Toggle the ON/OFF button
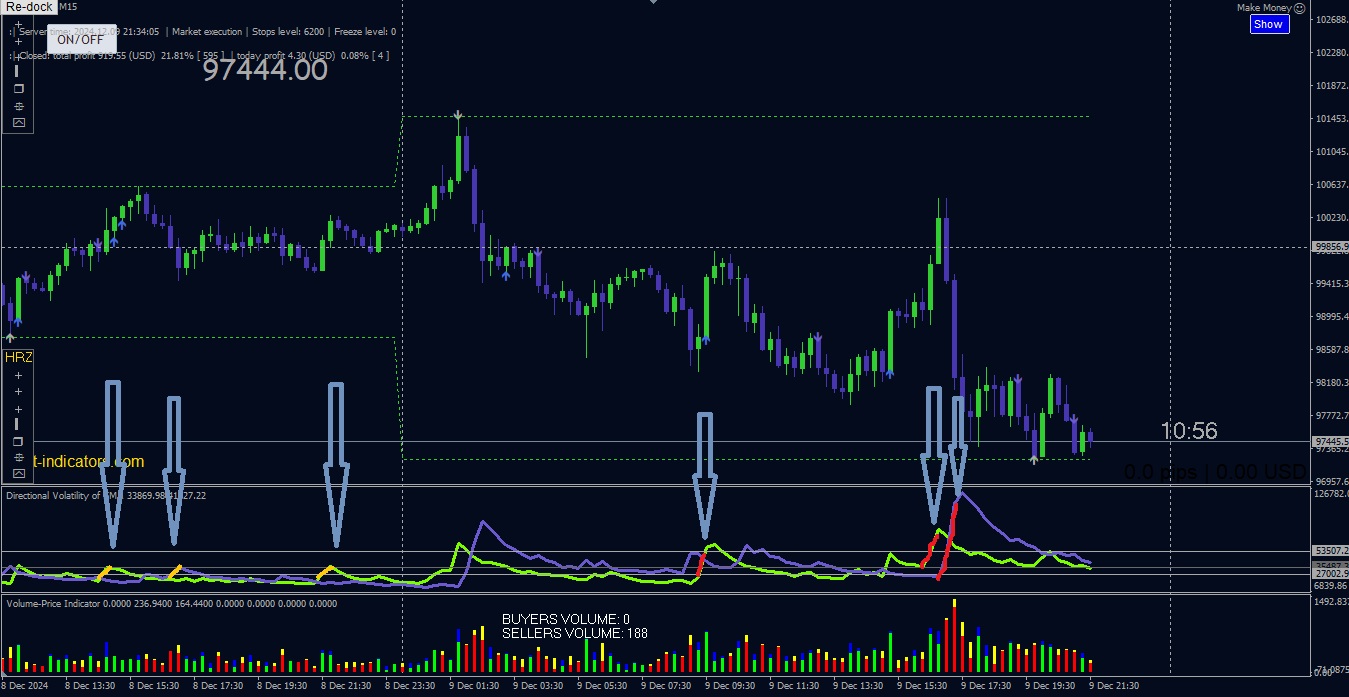This screenshot has height=697, width=1349. [80, 40]
